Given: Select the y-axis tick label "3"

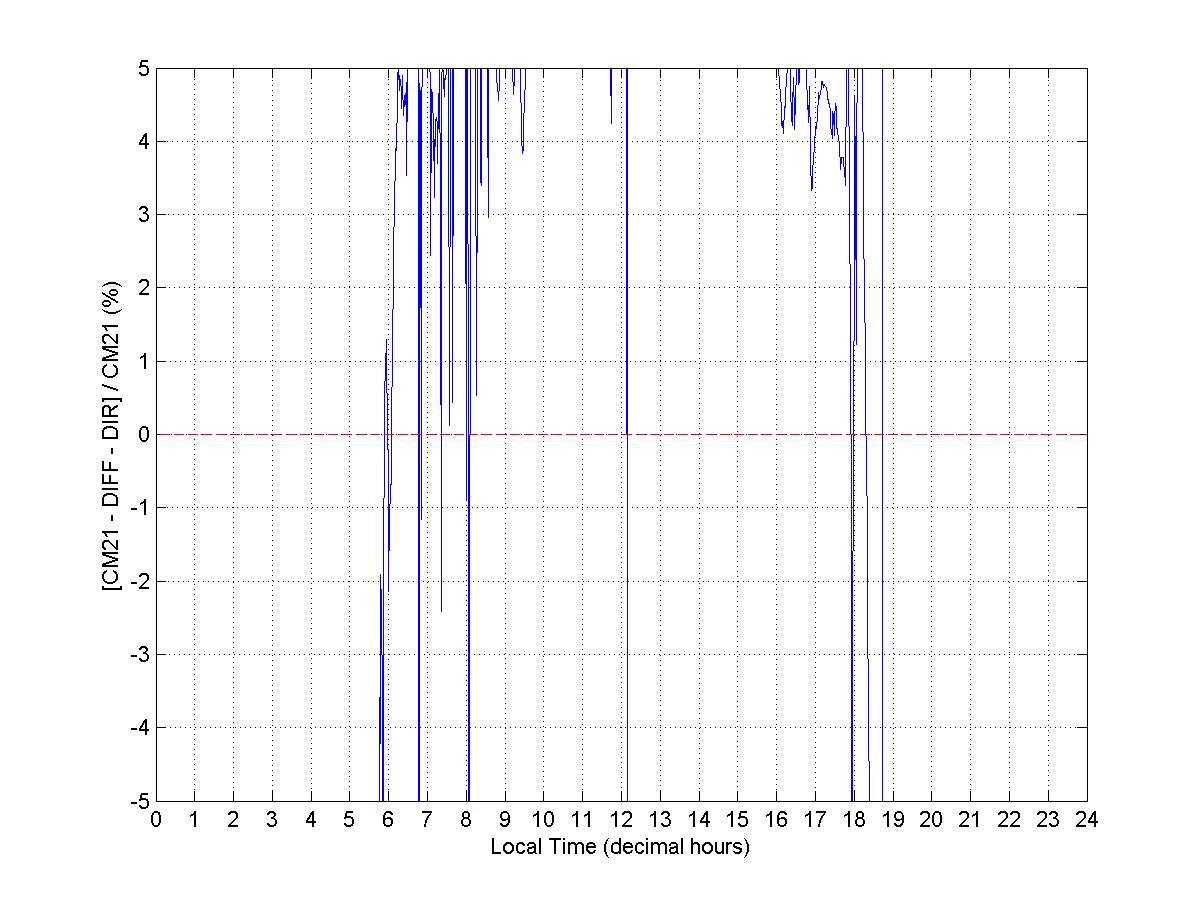Looking at the screenshot, I should 144,214.
